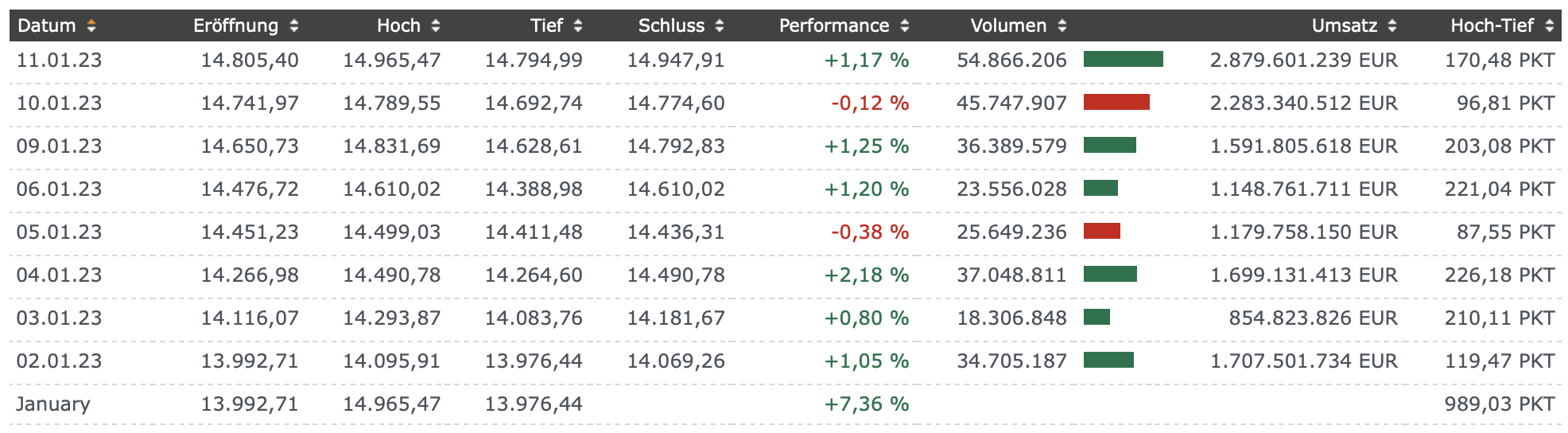The width and height of the screenshot is (1568, 433).
Task: Click the Umsatz sort arrows icon
Action: (x=1392, y=26)
